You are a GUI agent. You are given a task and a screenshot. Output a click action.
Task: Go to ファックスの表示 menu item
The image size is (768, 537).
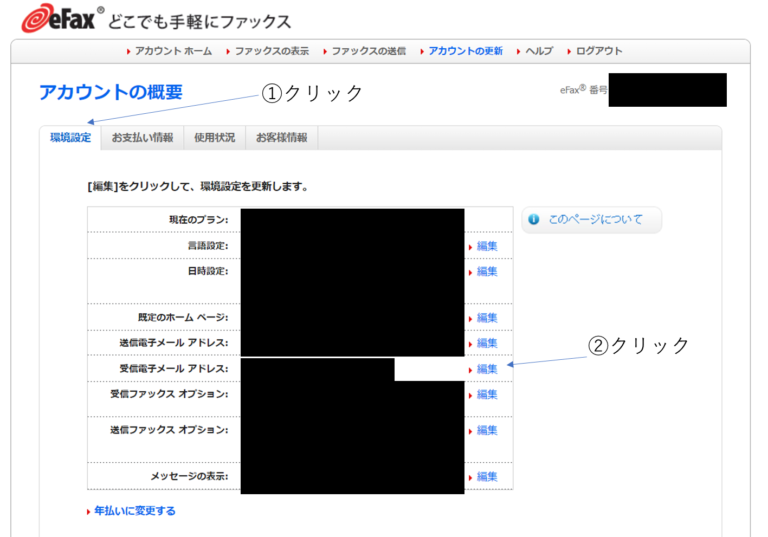tap(271, 51)
